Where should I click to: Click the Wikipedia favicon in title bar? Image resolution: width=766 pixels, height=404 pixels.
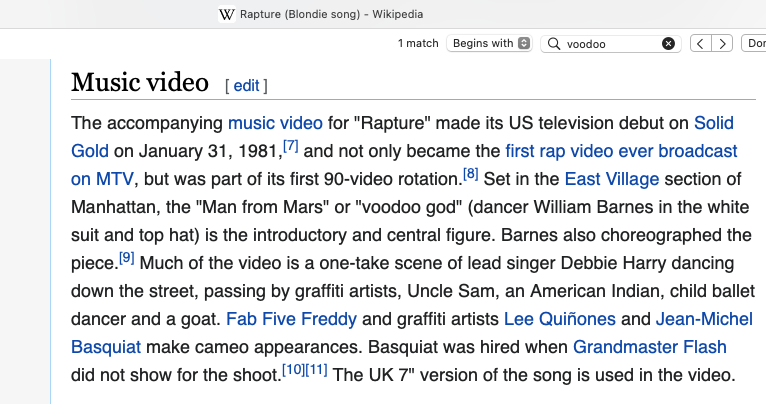pos(227,14)
